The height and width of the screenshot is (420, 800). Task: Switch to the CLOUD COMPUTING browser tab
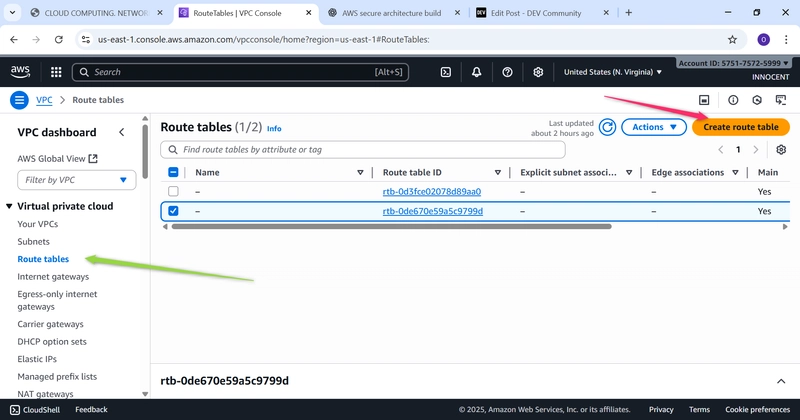pyautogui.click(x=96, y=13)
